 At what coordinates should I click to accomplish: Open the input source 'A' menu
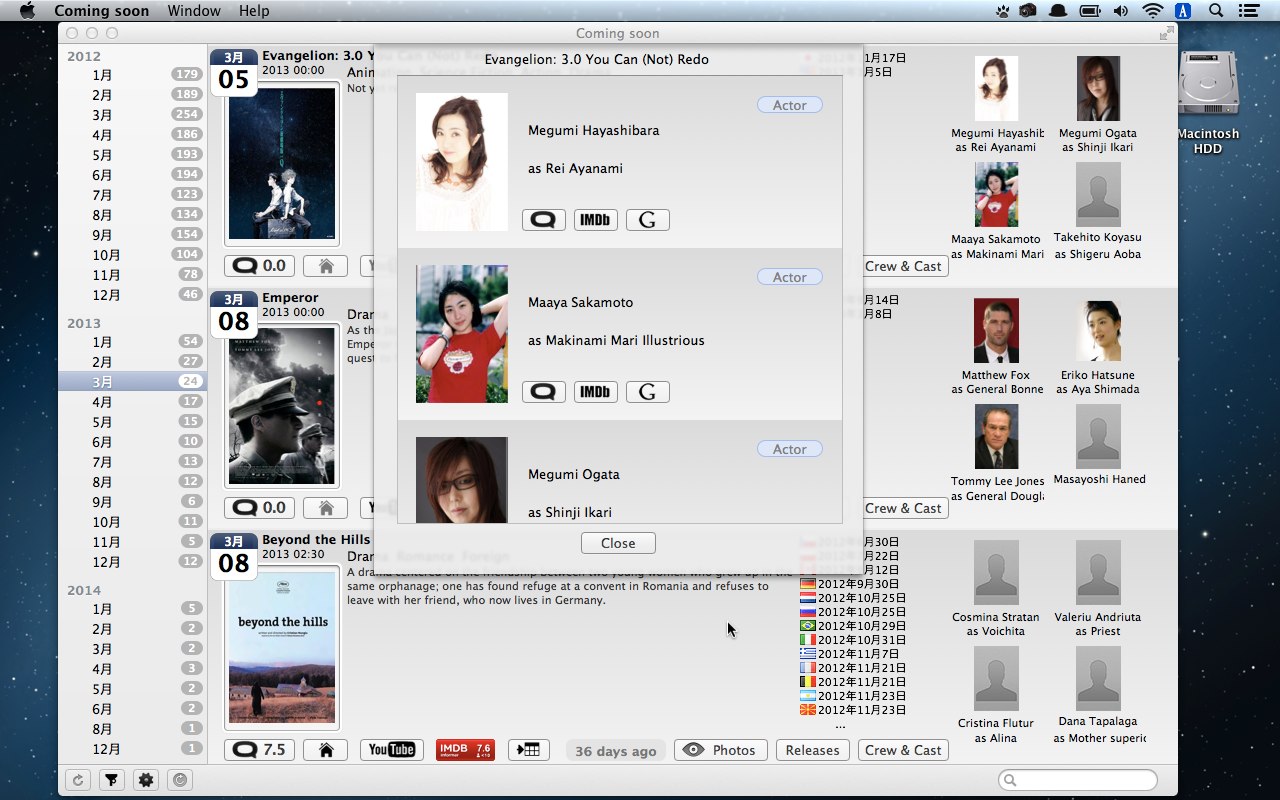coord(1184,11)
